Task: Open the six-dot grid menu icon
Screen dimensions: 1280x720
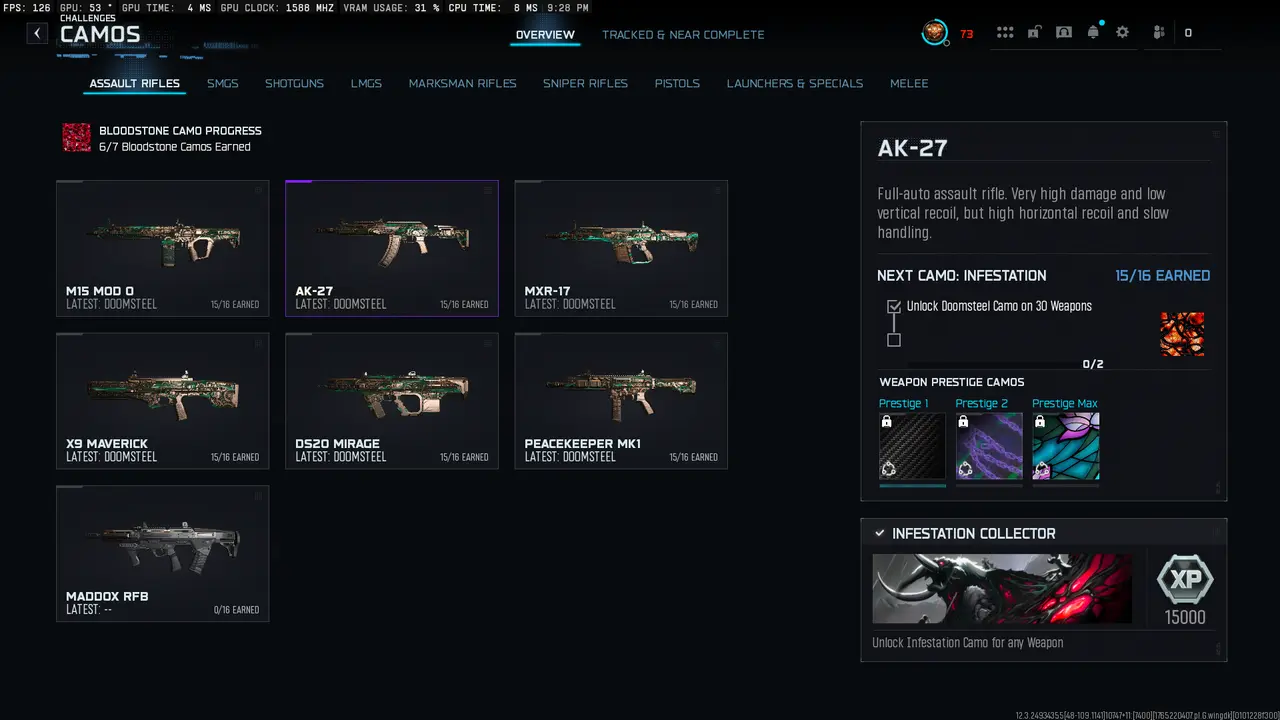Action: click(x=1005, y=33)
